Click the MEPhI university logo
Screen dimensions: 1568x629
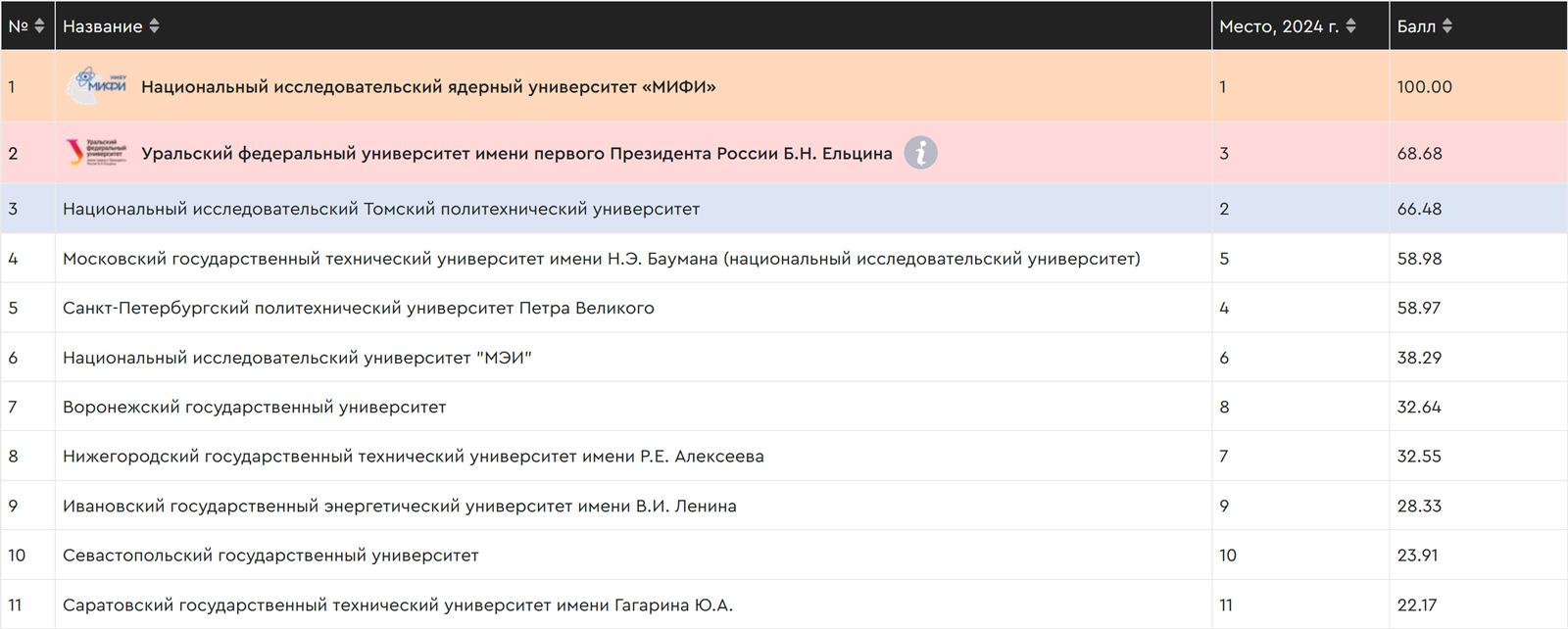(x=96, y=86)
